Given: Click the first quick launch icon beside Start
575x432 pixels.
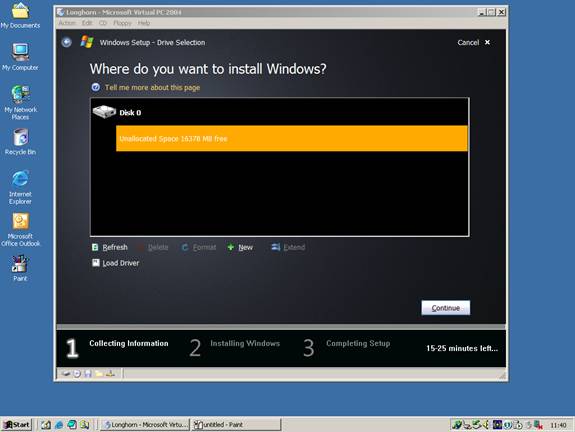Looking at the screenshot, I should (46, 425).
